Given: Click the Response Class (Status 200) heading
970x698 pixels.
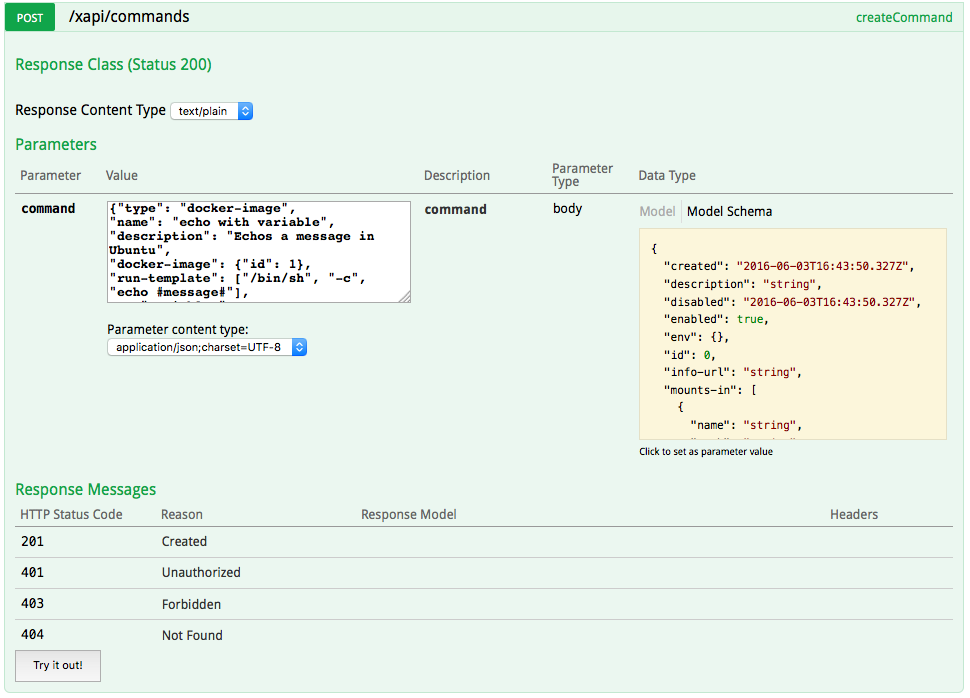Looking at the screenshot, I should 113,65.
